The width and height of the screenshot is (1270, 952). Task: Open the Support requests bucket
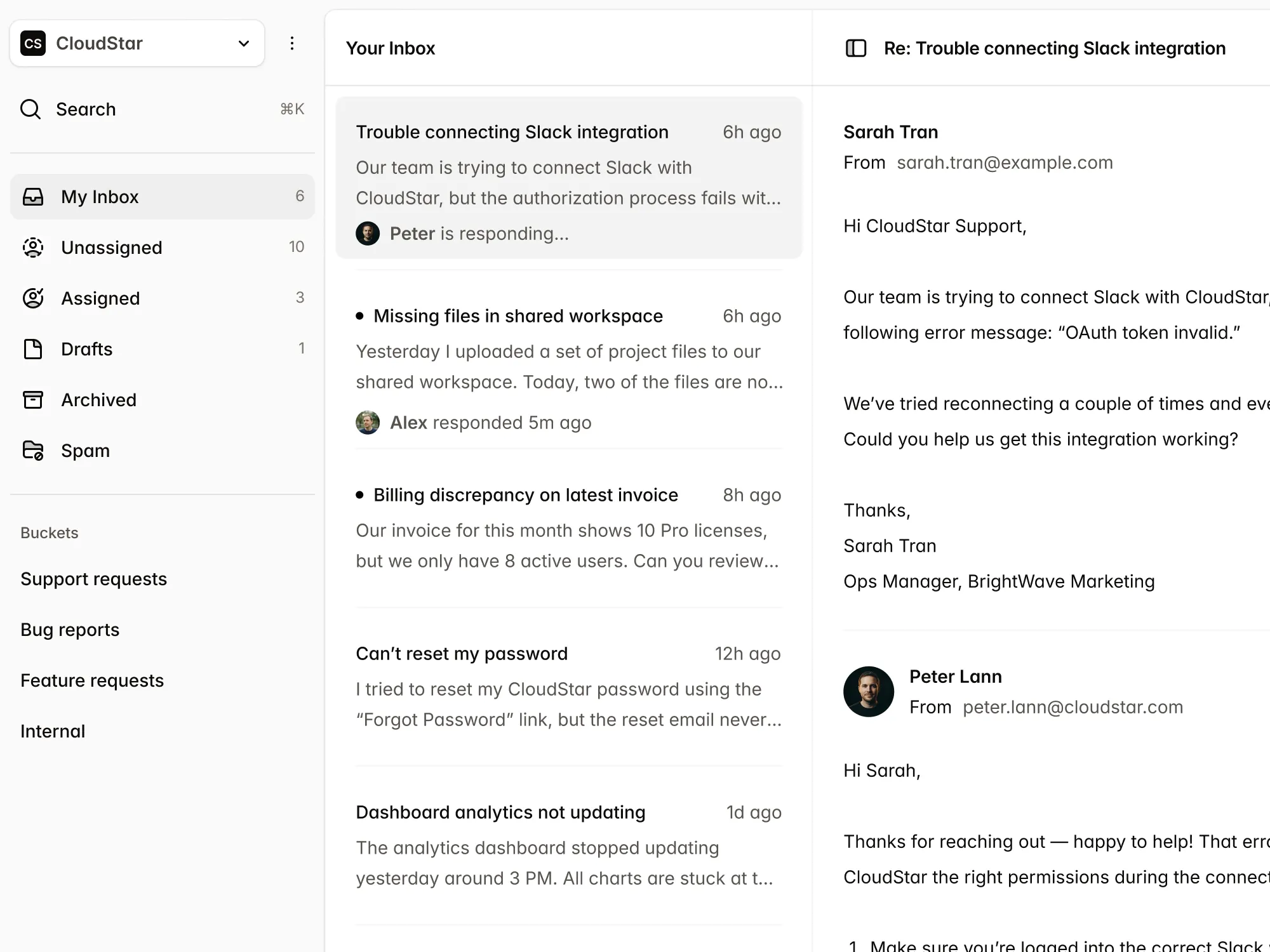(93, 579)
